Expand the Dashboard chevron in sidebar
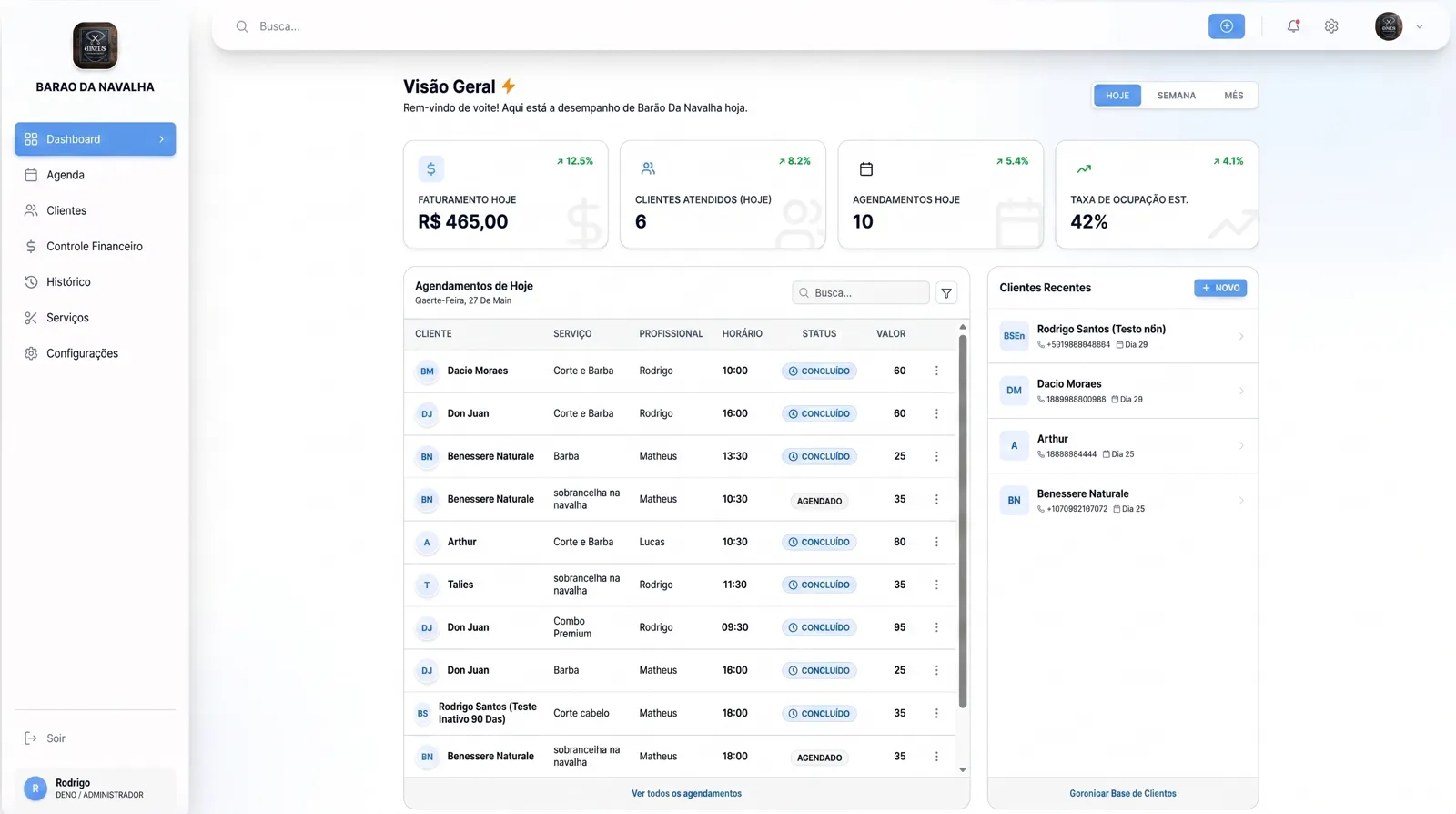Viewport: 1456px width, 814px height. [x=161, y=139]
